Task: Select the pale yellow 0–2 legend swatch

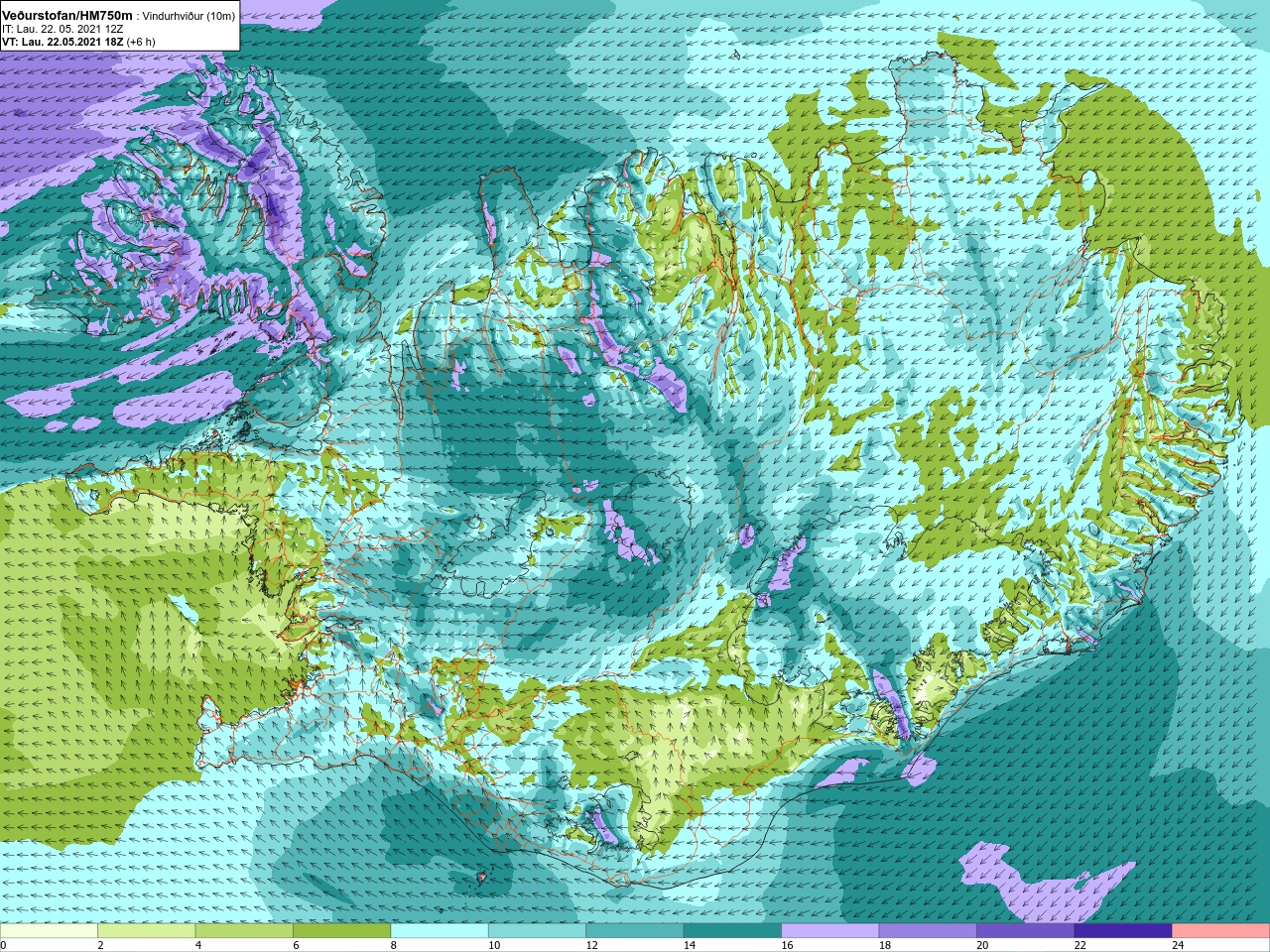Action: [49, 931]
